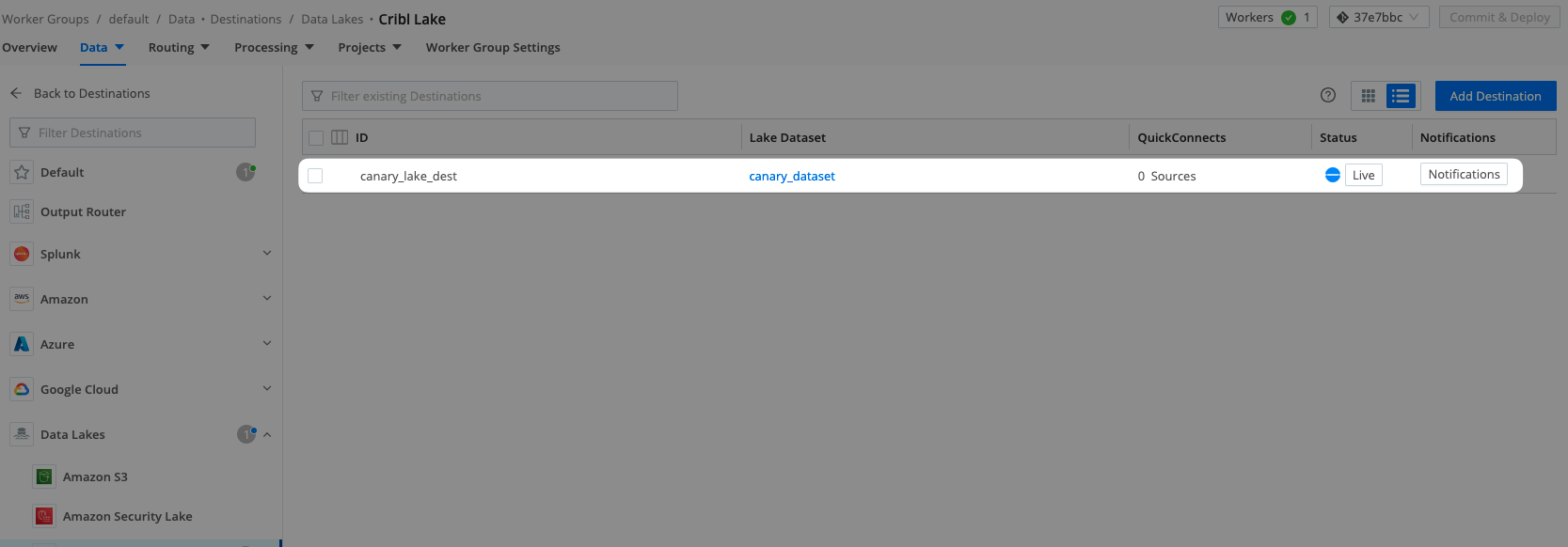Expand the Azure destinations group
This screenshot has height=547, width=1568.
click(266, 344)
